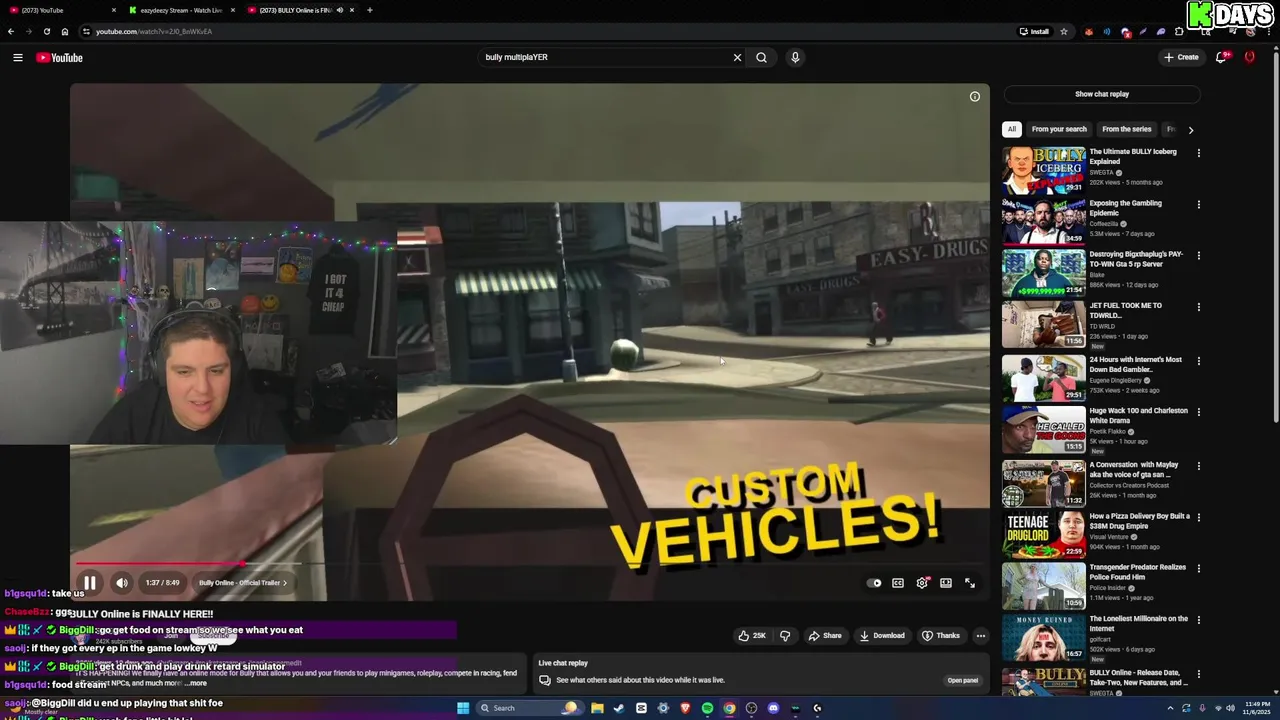Viewport: 1280px width, 720px height.
Task: Open a new browser tab
Action: click(x=370, y=10)
